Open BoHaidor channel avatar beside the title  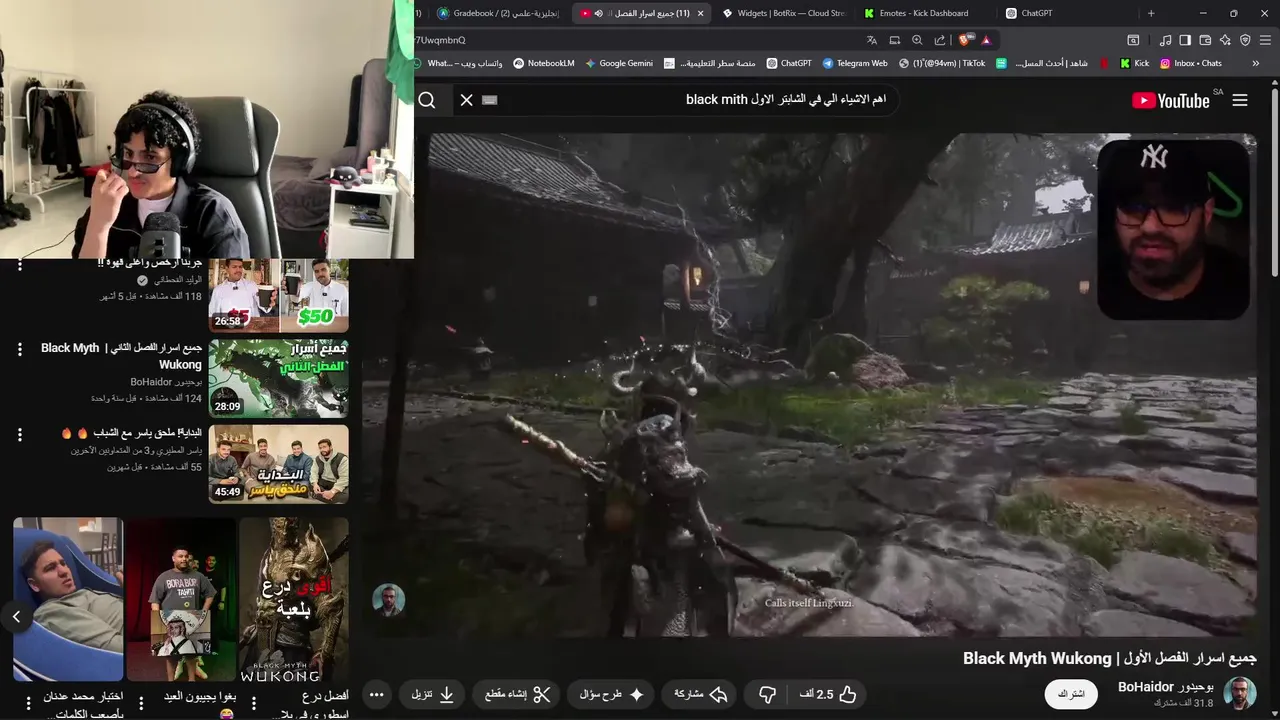click(1240, 693)
